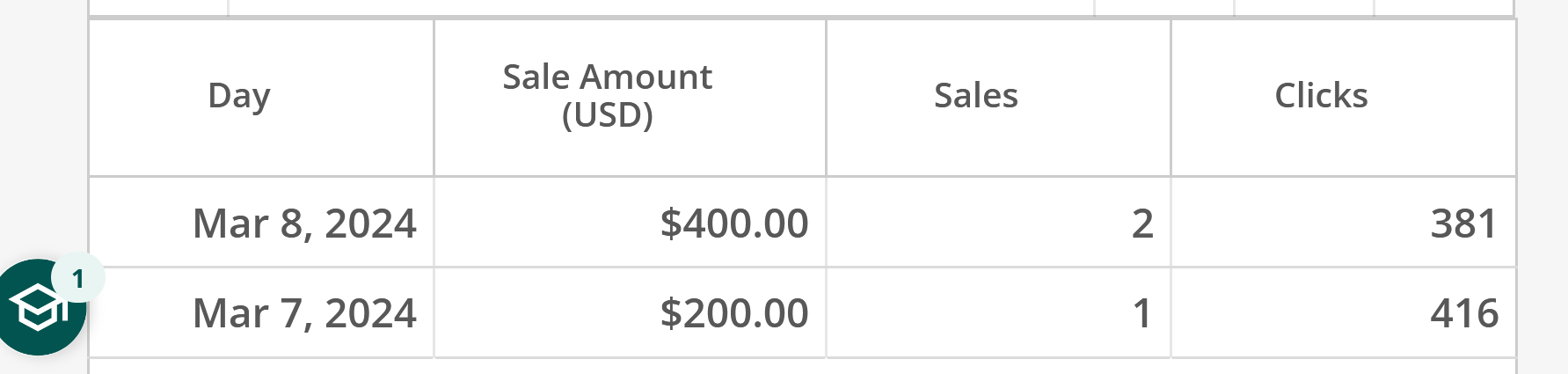Sort by the Clicks column header

[1322, 95]
